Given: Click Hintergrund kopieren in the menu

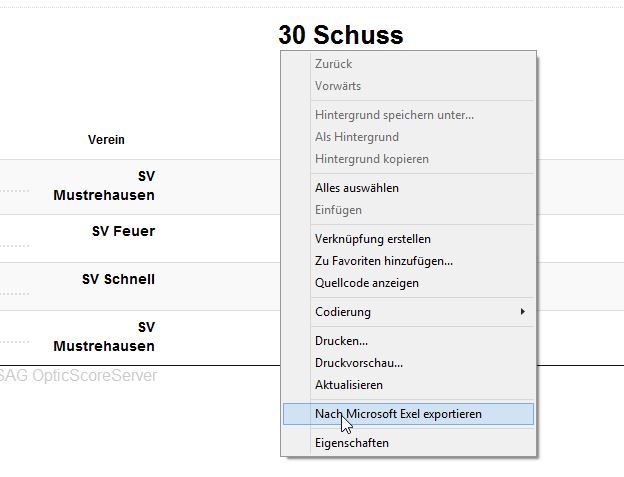Looking at the screenshot, I should point(371,159).
